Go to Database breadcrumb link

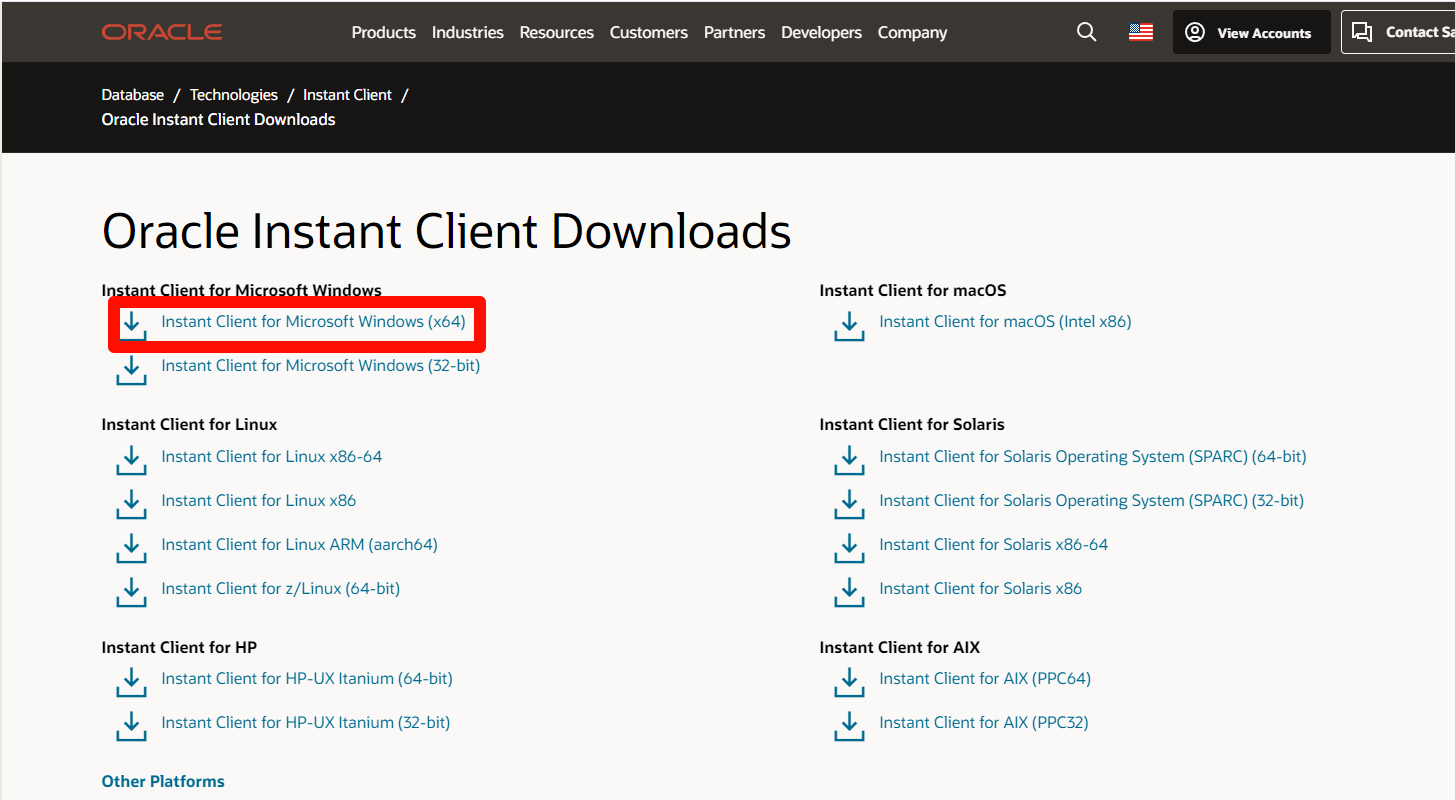click(x=132, y=95)
